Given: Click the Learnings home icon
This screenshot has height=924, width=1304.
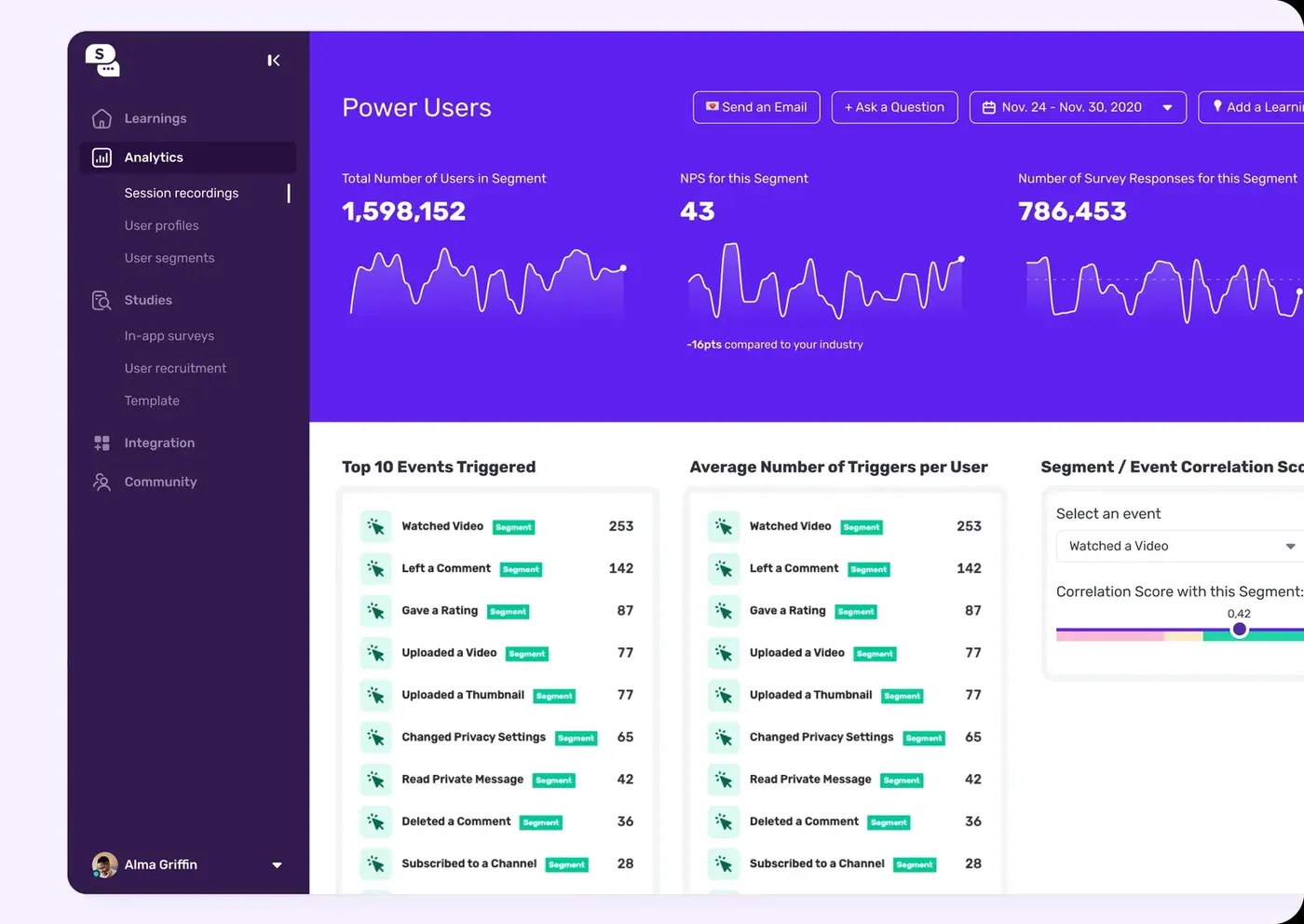Looking at the screenshot, I should point(102,118).
